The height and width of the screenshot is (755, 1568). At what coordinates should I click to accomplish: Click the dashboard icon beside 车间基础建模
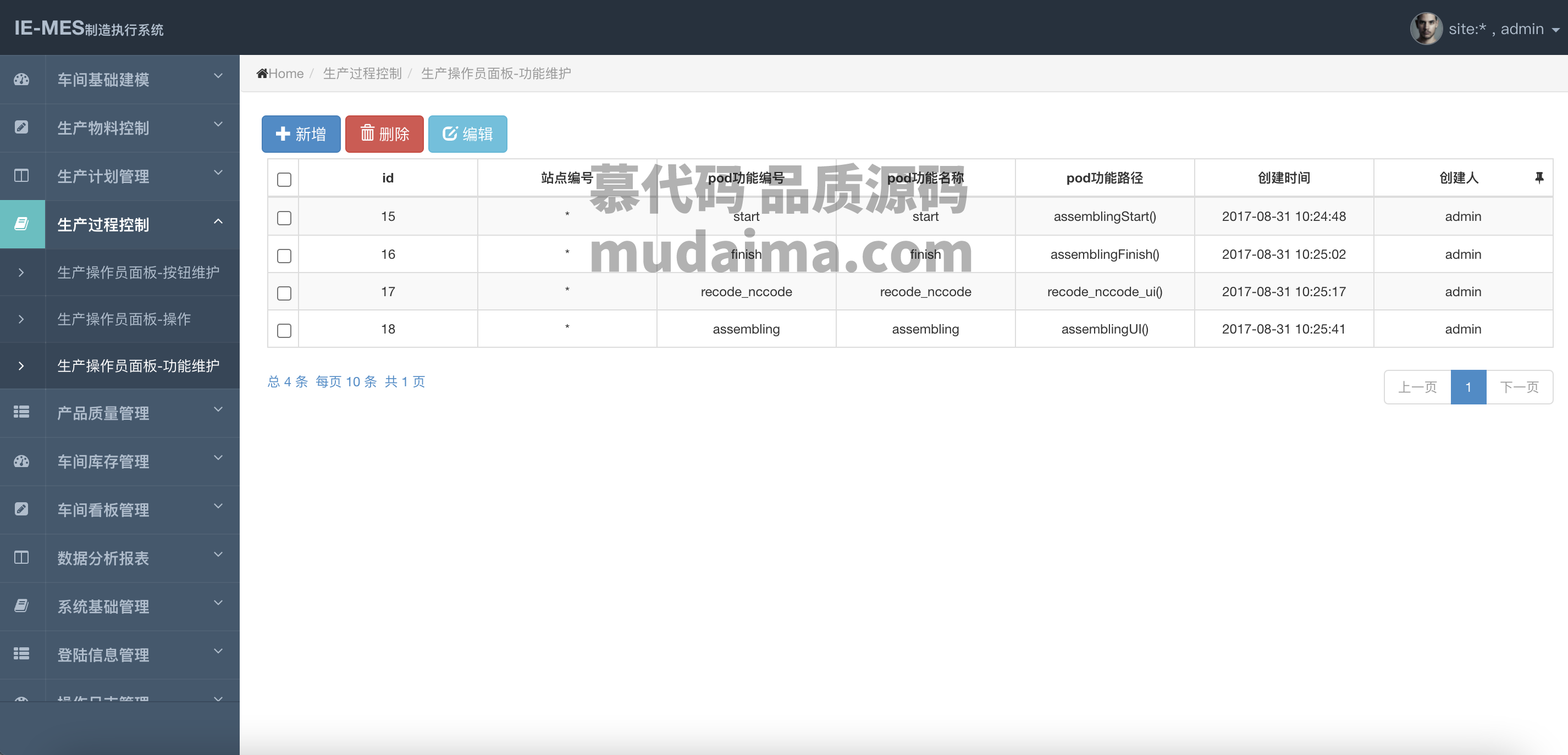[x=21, y=79]
